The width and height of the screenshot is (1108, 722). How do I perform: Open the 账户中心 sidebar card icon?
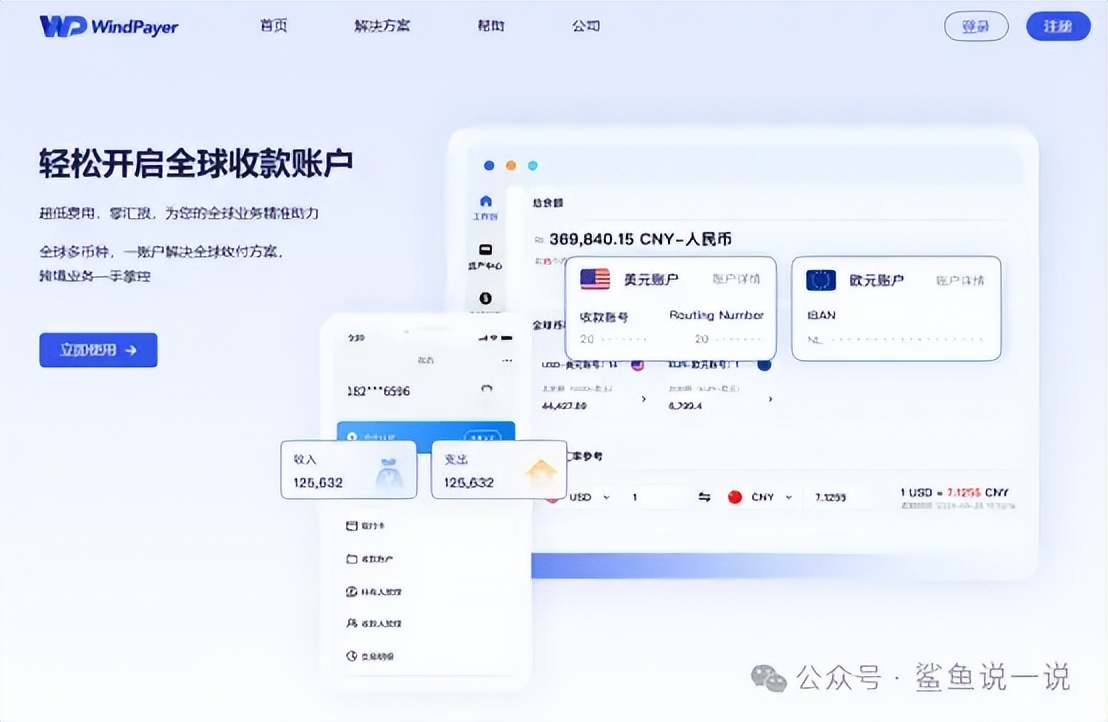click(485, 249)
